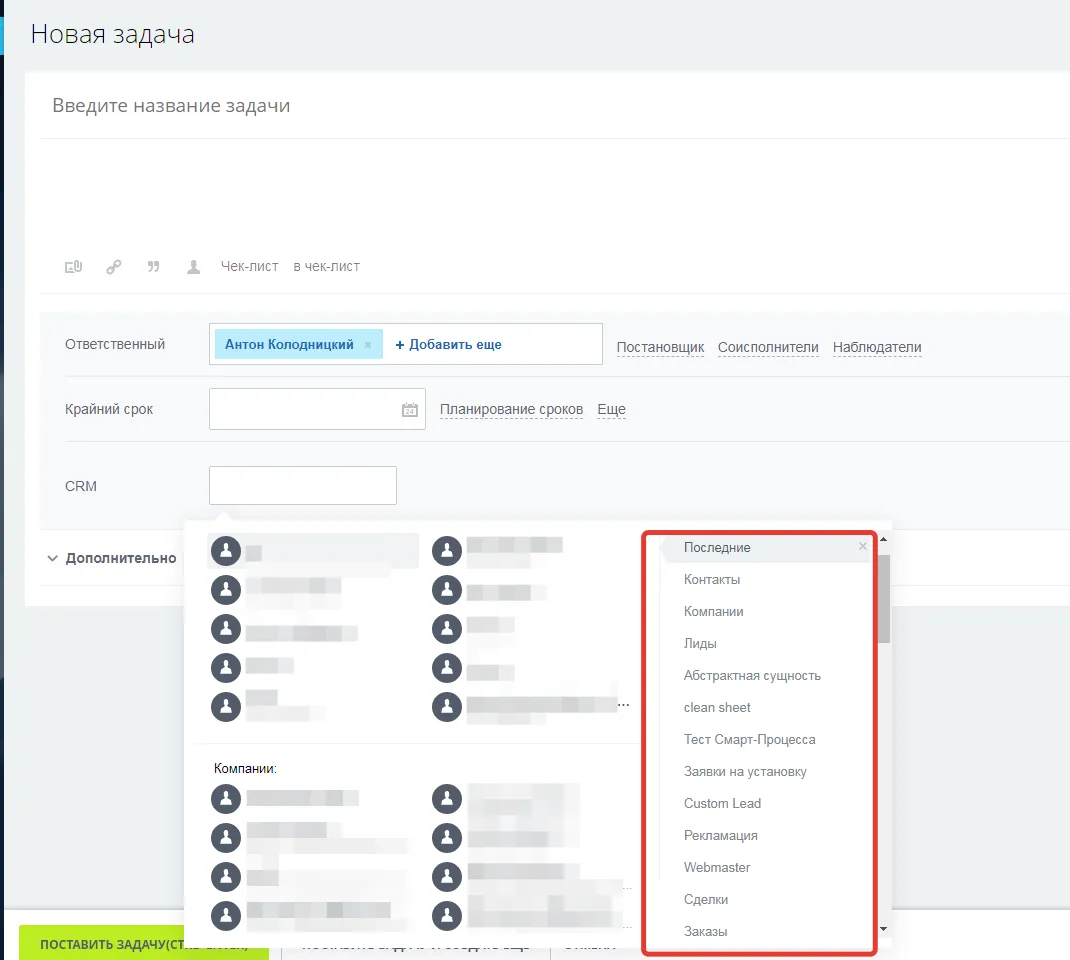
Task: Click the task title input field
Action: (x=400, y=106)
